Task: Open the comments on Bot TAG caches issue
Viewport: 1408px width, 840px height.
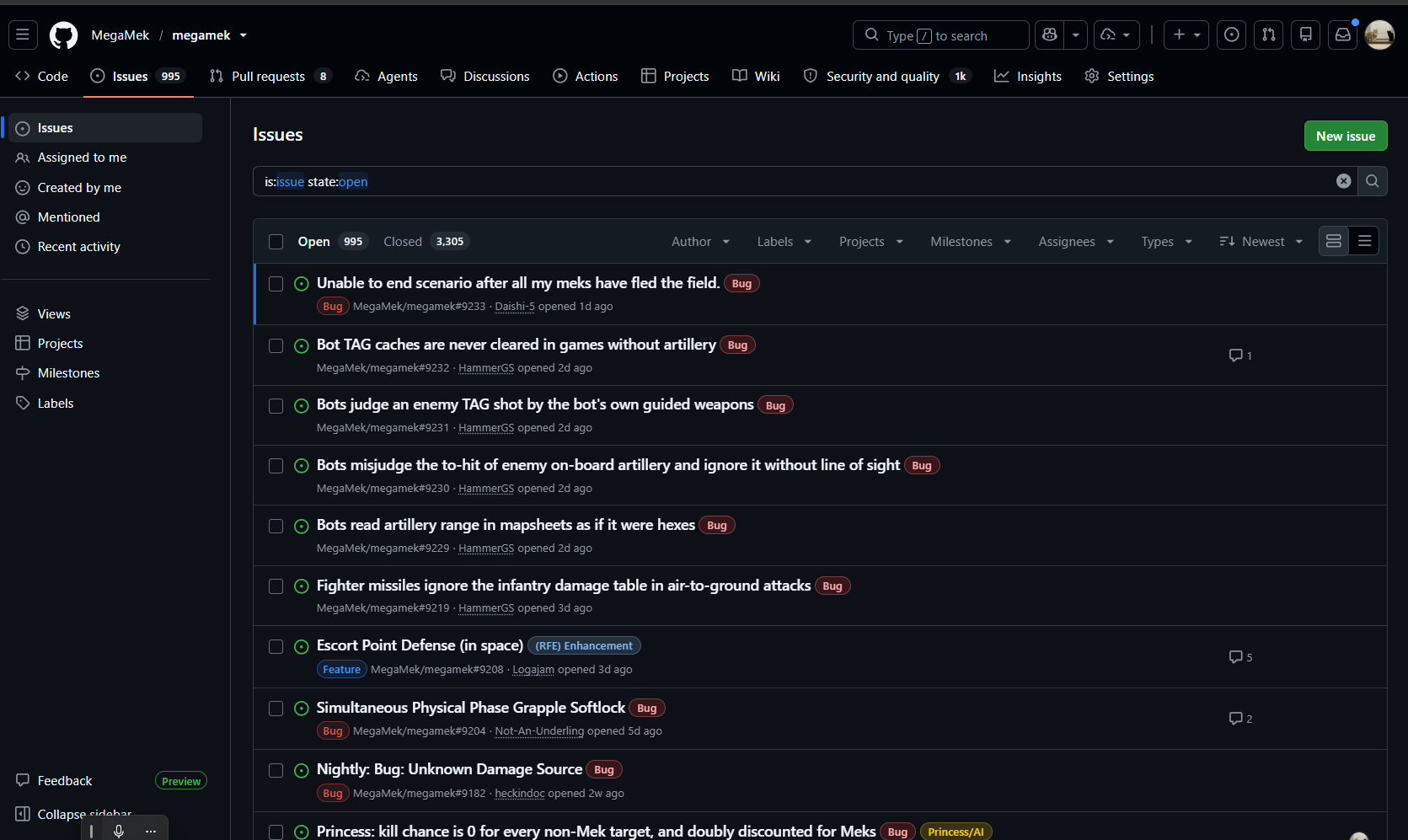Action: (1240, 356)
